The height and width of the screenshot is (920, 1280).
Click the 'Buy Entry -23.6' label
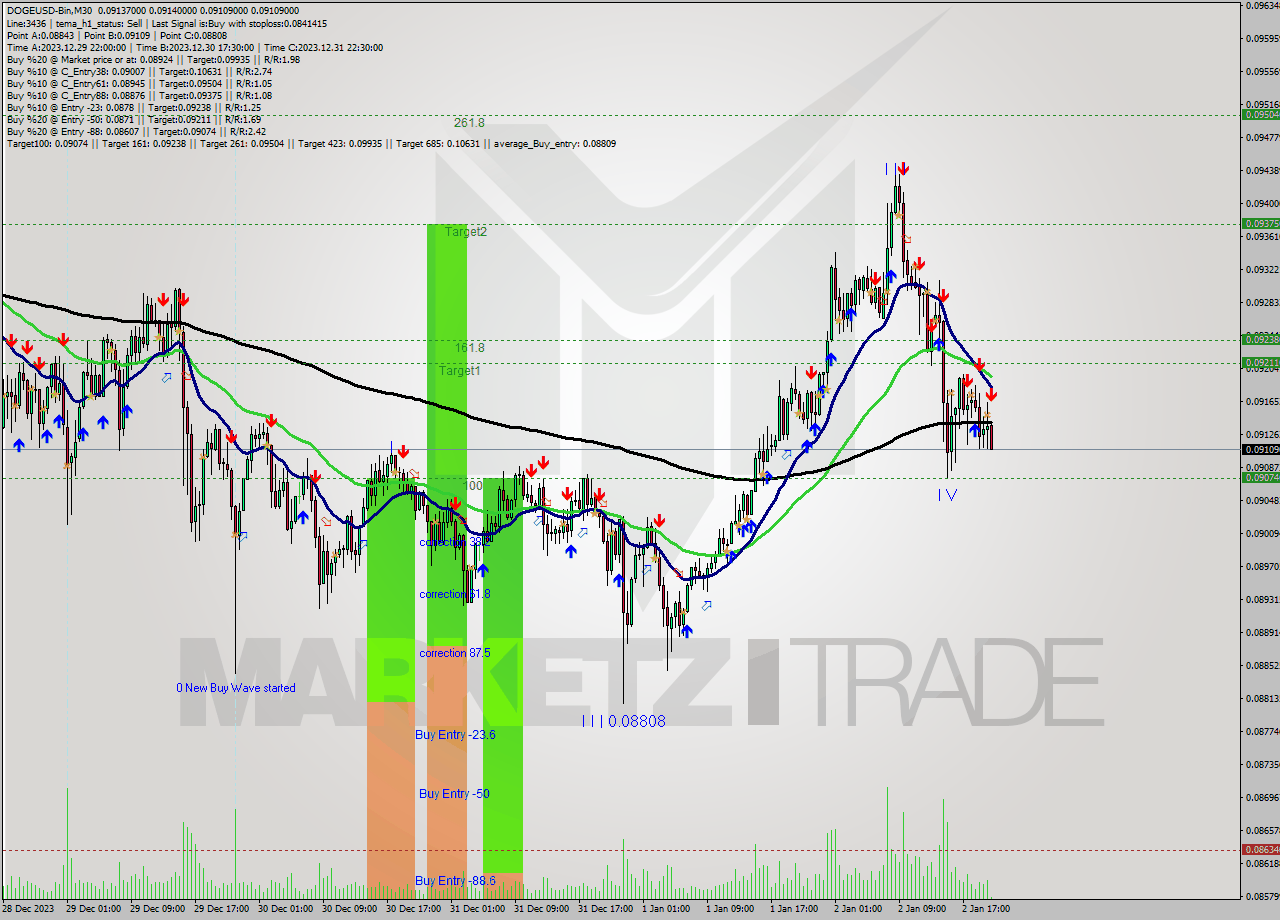455,735
